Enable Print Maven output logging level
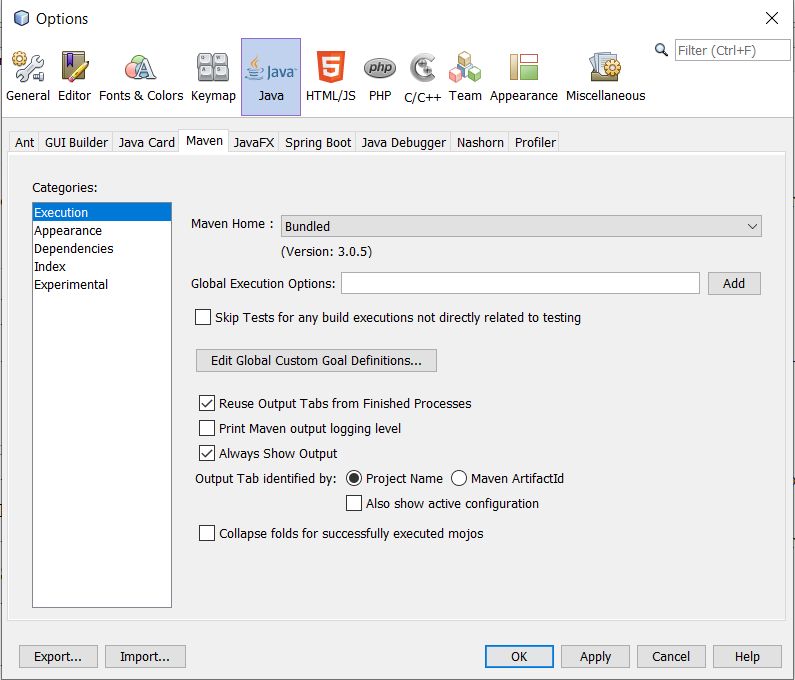The width and height of the screenshot is (795, 680). pos(206,428)
